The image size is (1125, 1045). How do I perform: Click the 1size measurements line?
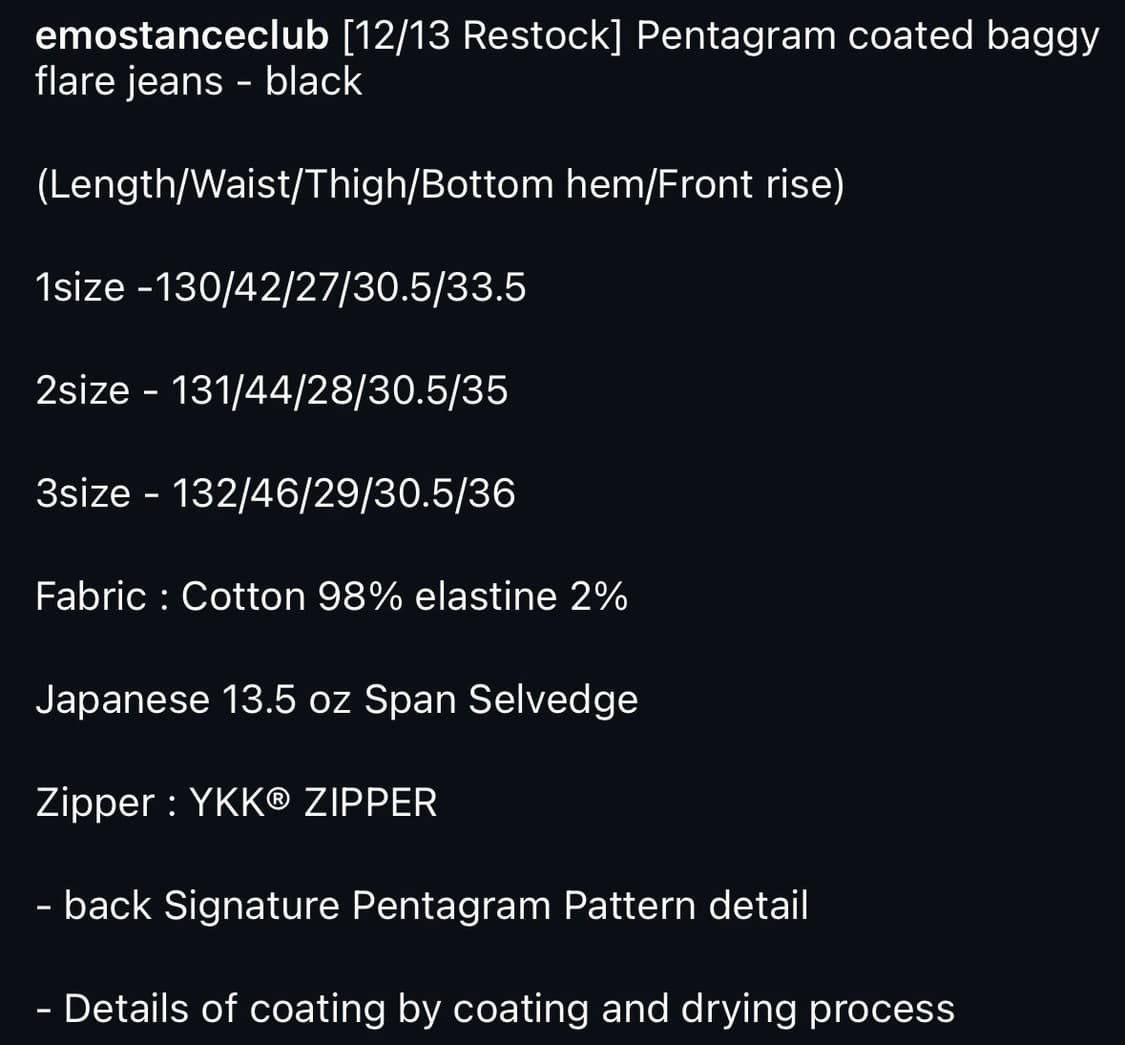point(280,288)
